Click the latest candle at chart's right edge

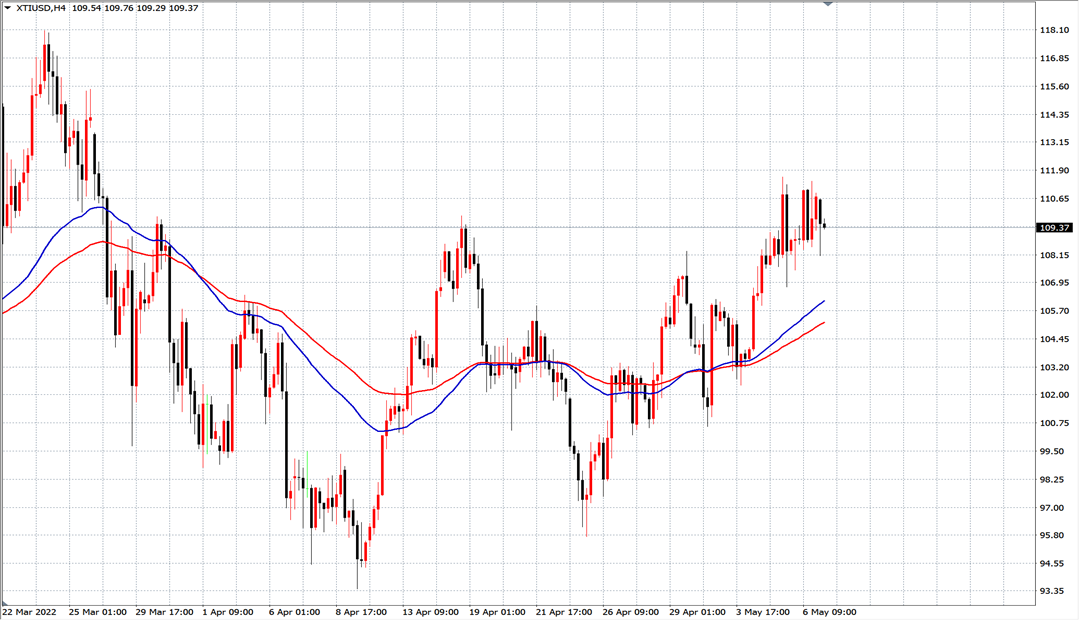pyautogui.click(x=824, y=226)
